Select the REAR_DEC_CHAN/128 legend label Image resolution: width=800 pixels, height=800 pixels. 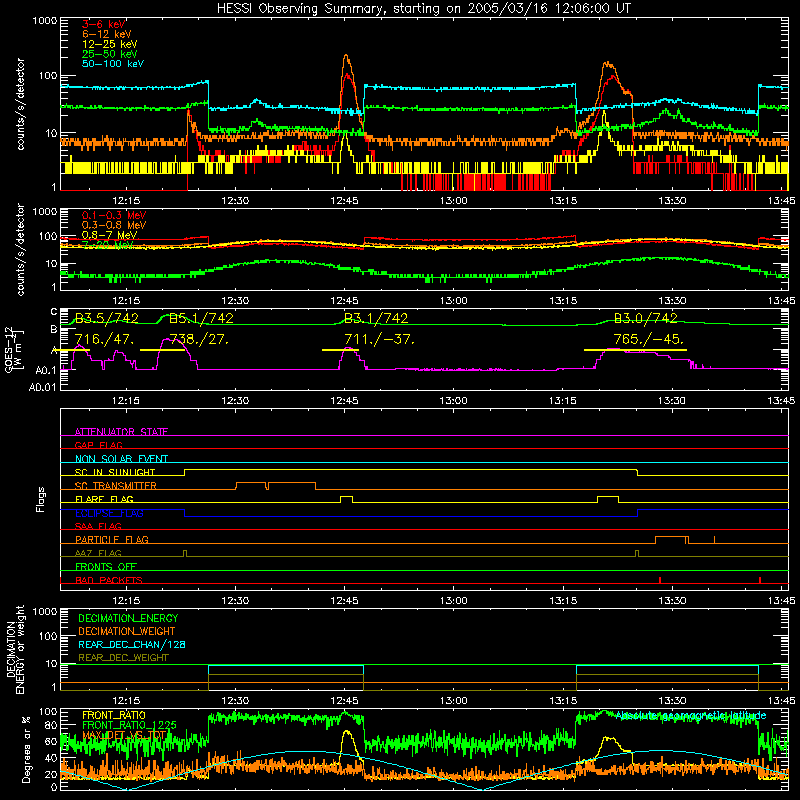coord(132,644)
